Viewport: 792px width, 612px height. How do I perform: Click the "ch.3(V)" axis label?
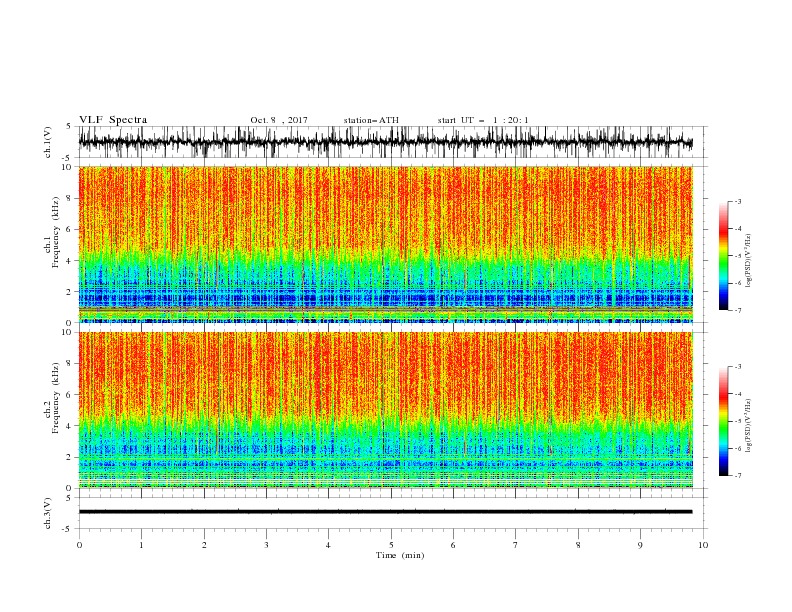pyautogui.click(x=48, y=513)
